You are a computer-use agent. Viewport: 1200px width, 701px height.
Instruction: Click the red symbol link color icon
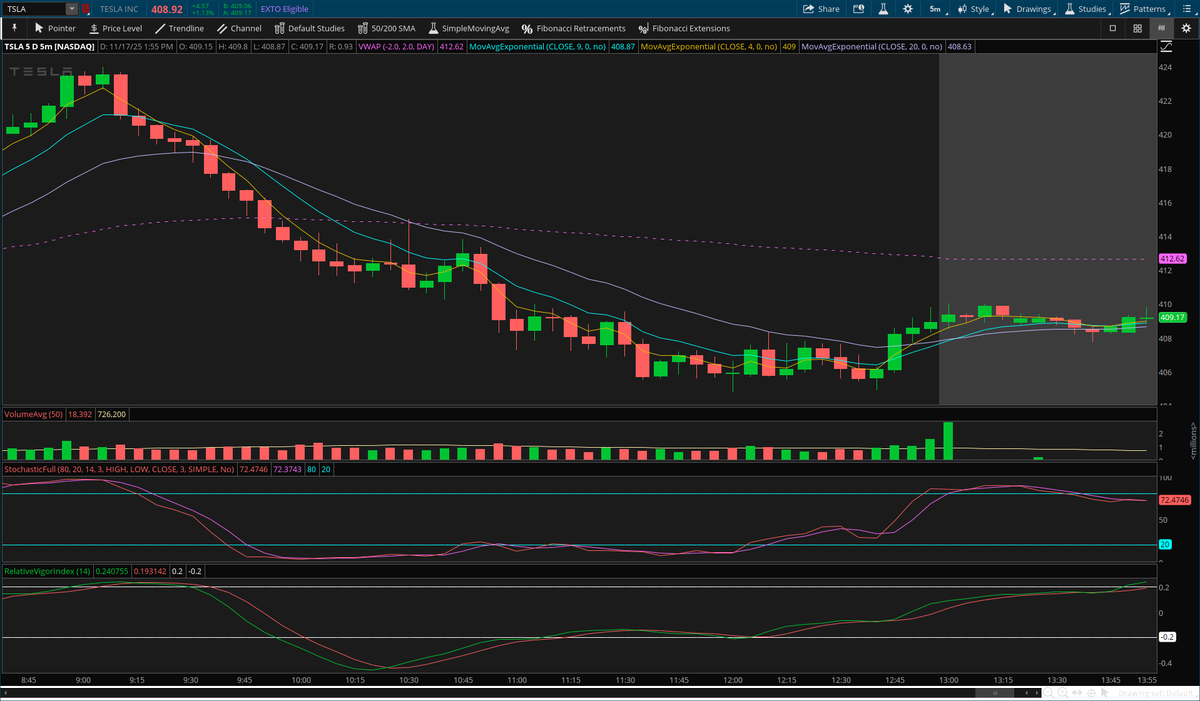point(85,8)
